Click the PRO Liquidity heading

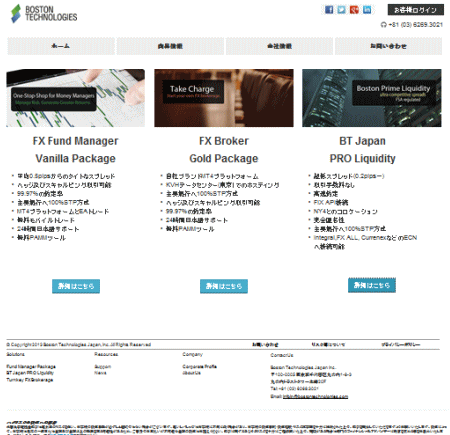click(362, 158)
